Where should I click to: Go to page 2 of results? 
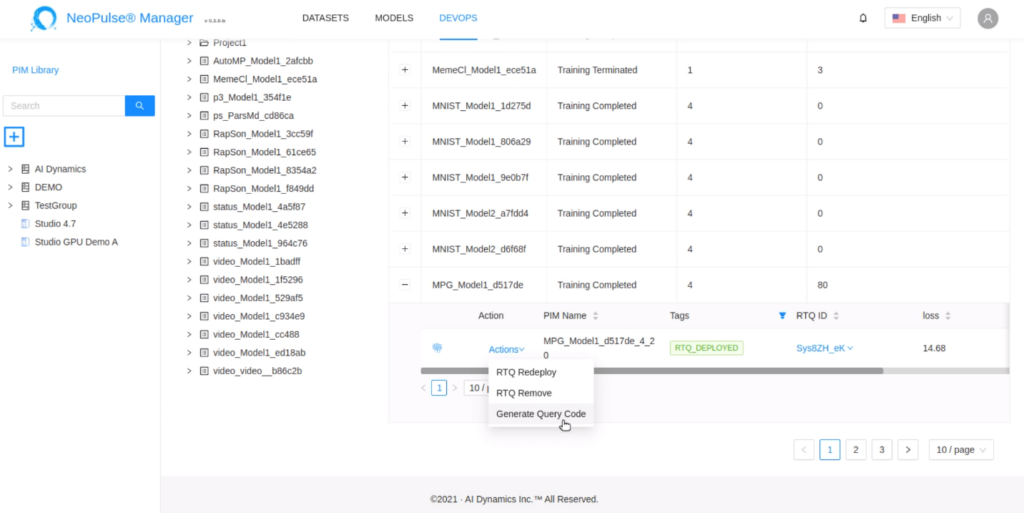[x=855, y=450]
